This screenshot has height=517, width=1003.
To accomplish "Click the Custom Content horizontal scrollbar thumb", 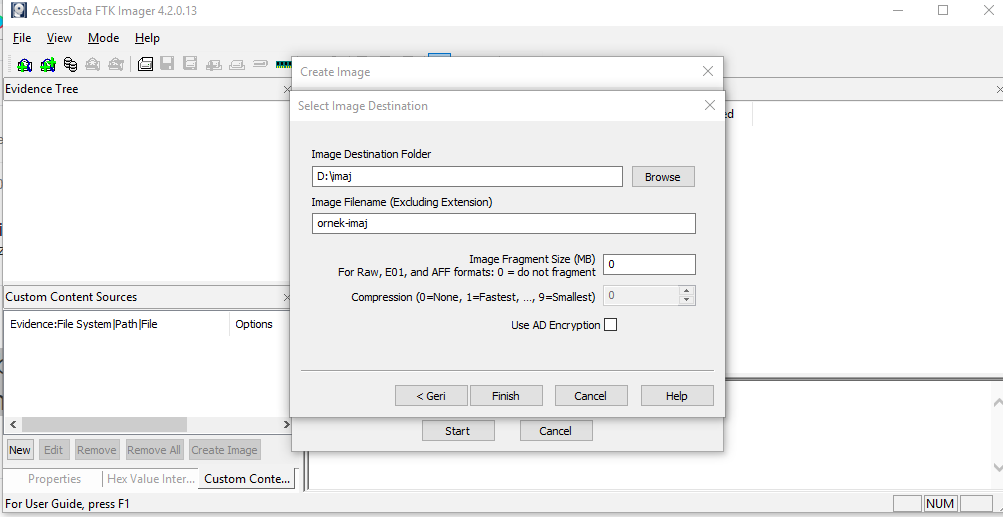I will [104, 425].
